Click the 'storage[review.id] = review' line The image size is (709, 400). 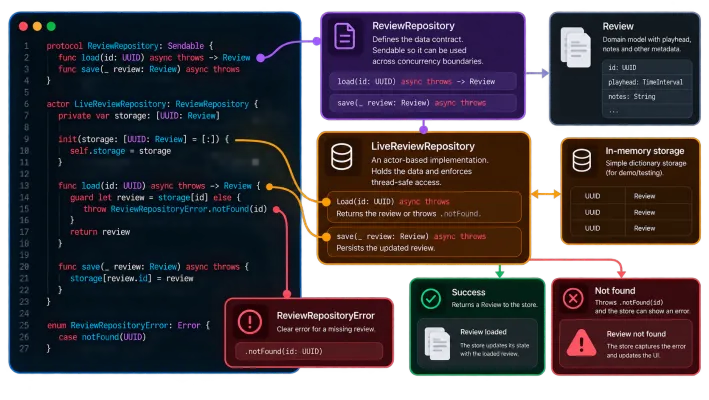[x=131, y=278]
